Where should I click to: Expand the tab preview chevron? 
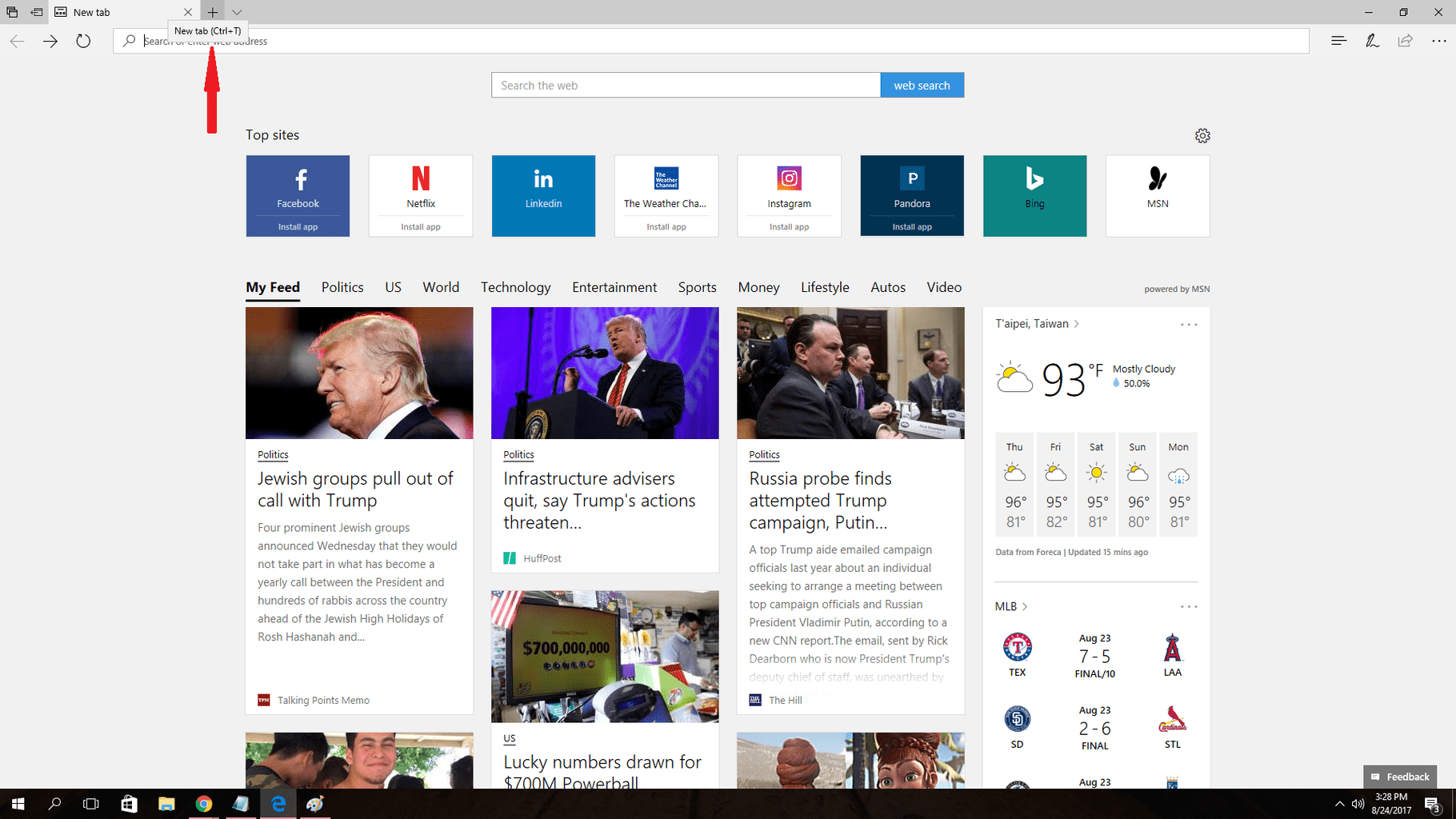237,12
